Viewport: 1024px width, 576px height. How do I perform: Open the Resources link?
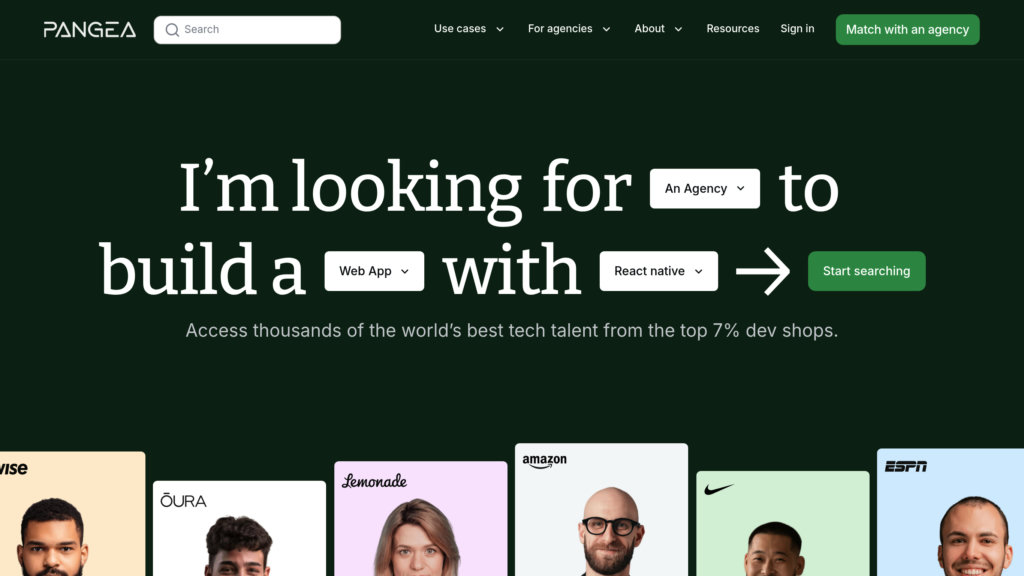tap(733, 29)
